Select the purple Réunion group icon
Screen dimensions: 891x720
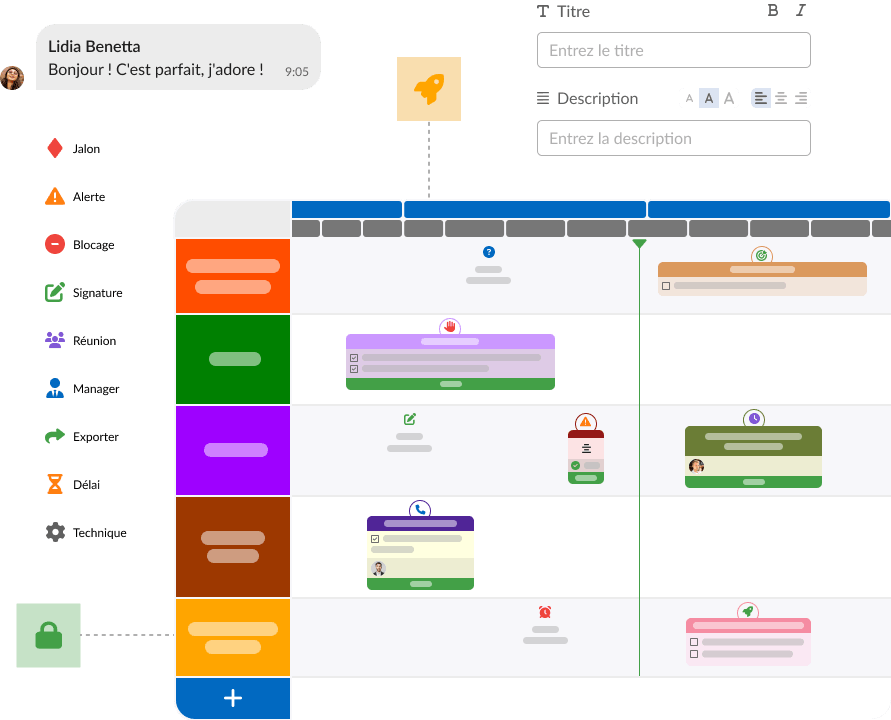pyautogui.click(x=55, y=340)
